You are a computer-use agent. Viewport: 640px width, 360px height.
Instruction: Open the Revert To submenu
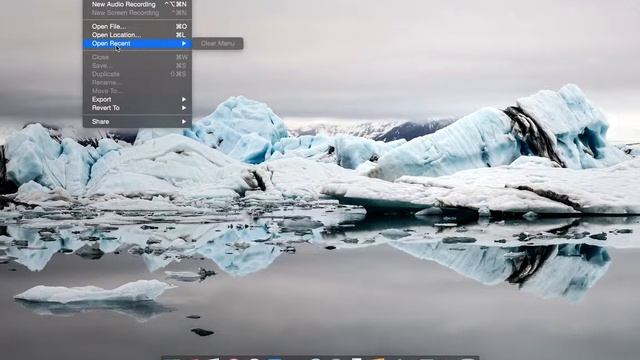[137, 108]
